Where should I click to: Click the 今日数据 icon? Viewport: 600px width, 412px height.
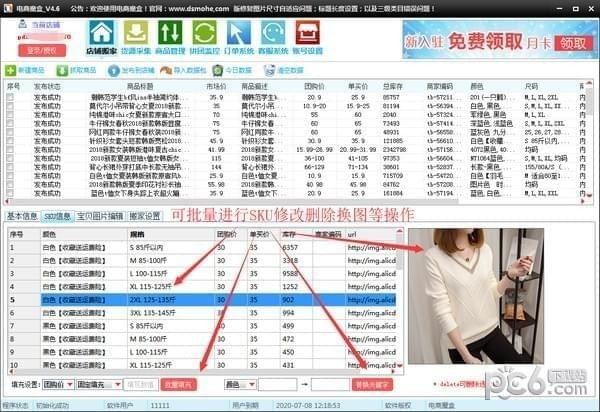point(218,70)
